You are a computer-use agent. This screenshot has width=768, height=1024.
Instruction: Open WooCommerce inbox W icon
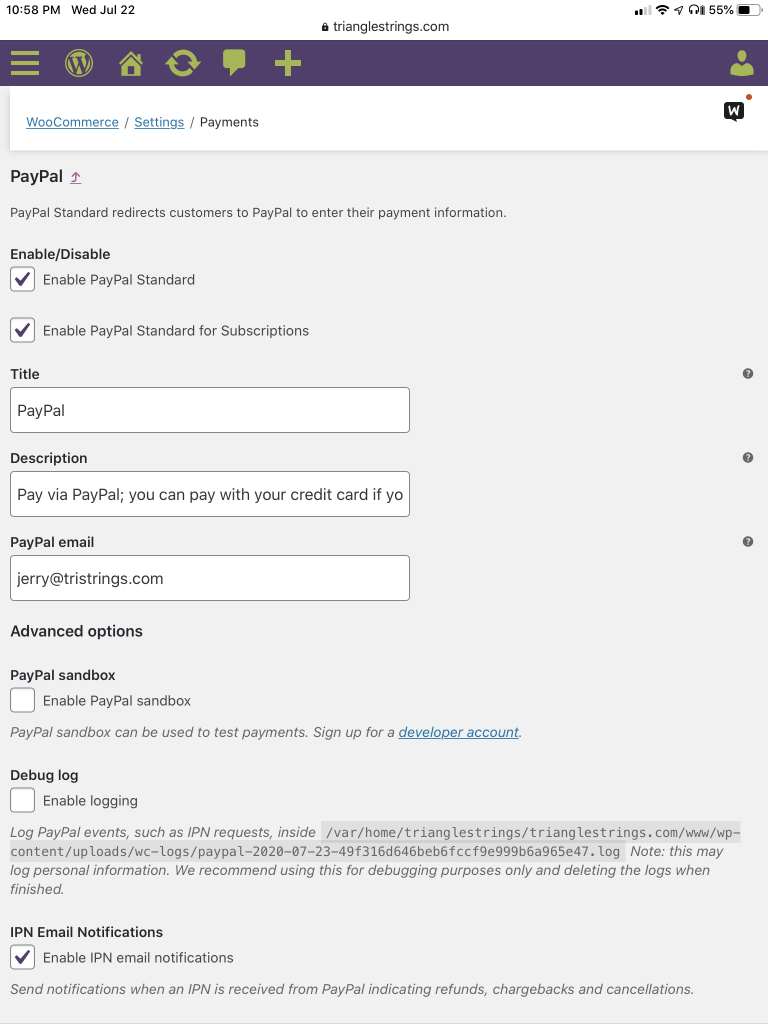[734, 111]
